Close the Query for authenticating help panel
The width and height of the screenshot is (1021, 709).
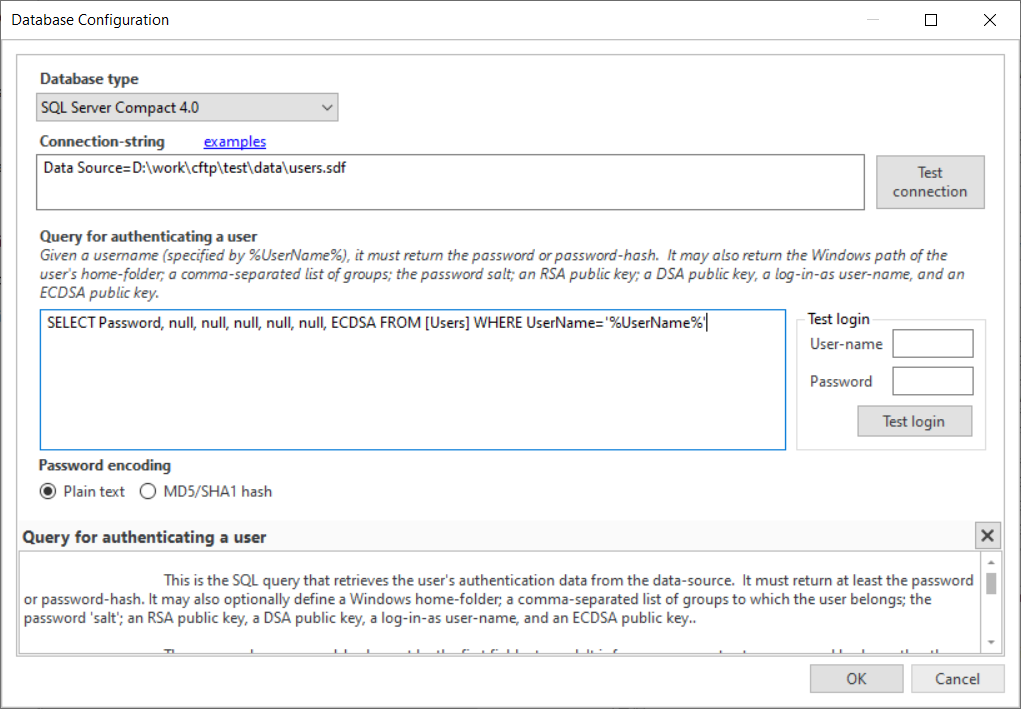click(x=987, y=535)
